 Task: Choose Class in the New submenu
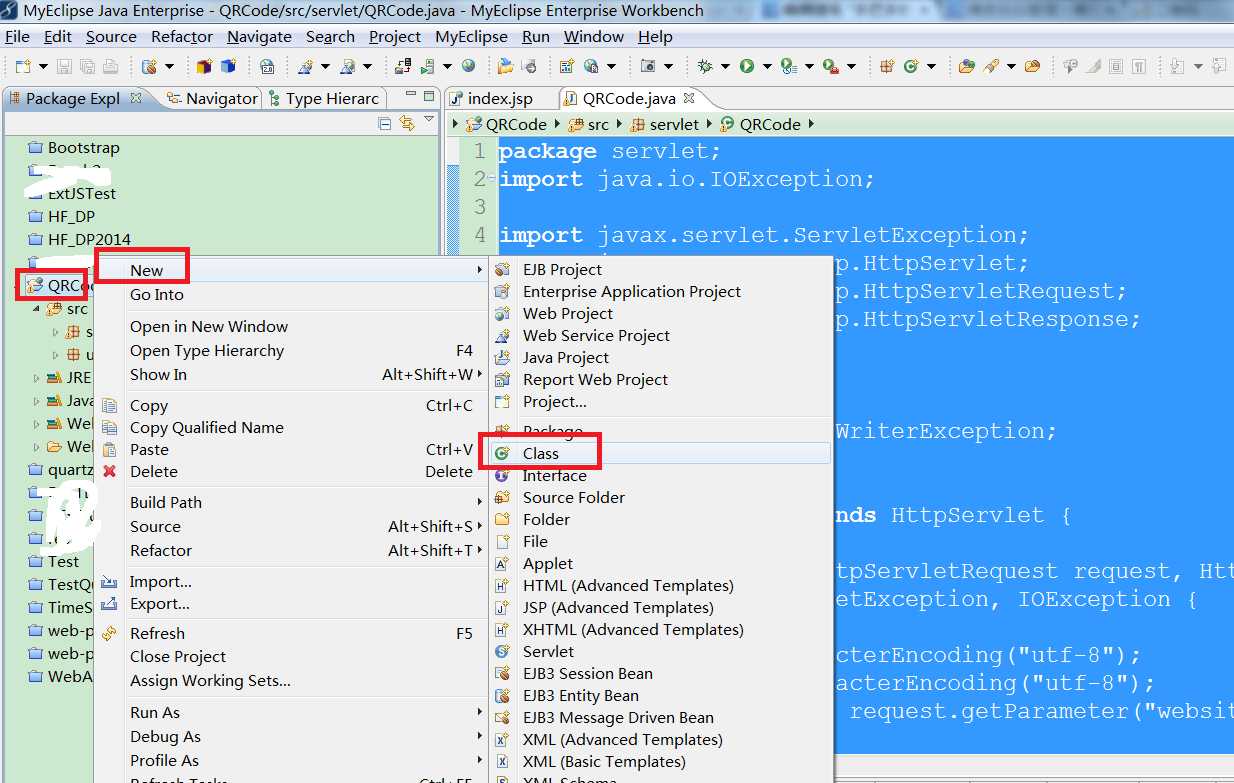pos(661,453)
